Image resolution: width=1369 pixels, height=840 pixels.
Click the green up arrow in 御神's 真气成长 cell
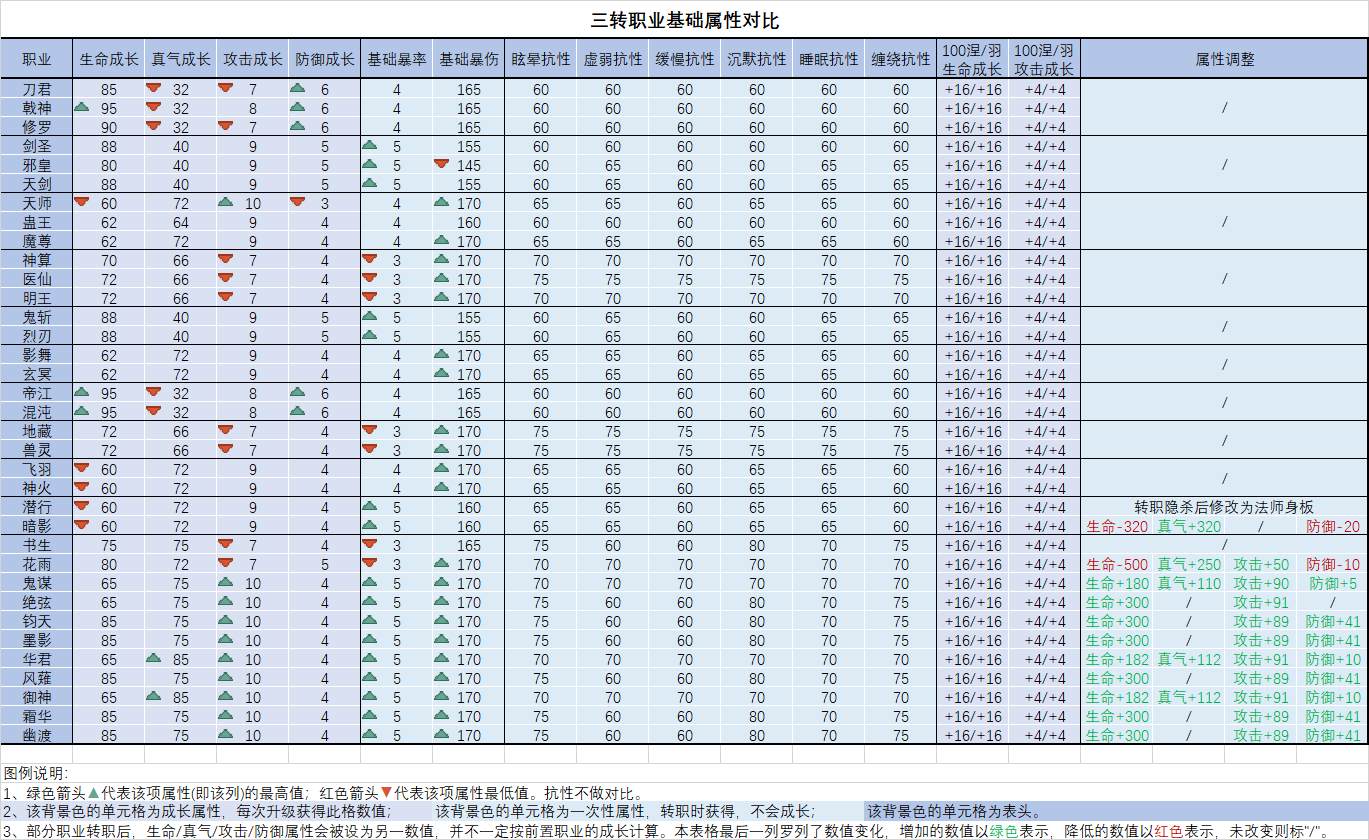(153, 696)
